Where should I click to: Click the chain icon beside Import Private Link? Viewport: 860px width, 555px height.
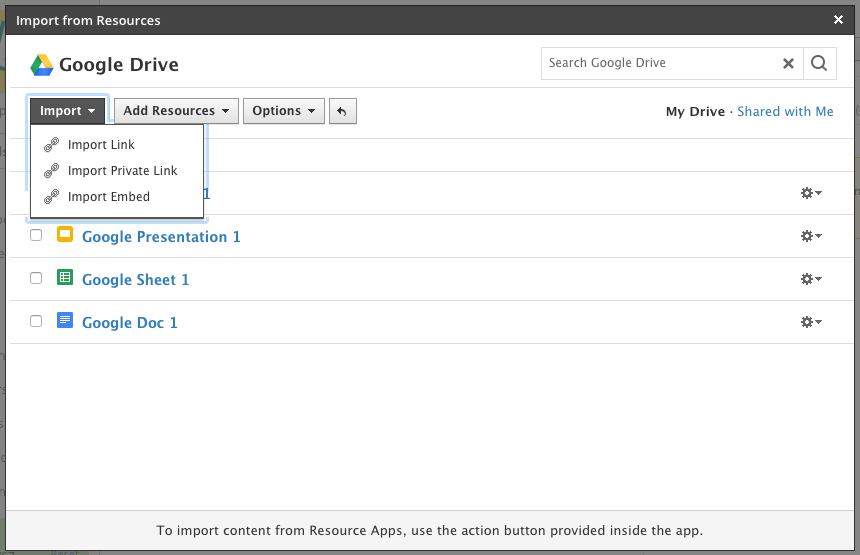tap(52, 171)
